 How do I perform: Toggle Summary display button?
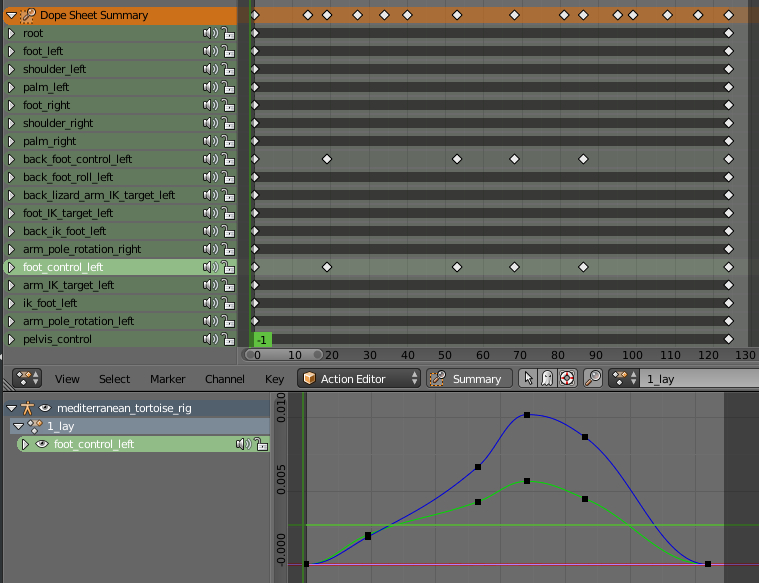(469, 379)
